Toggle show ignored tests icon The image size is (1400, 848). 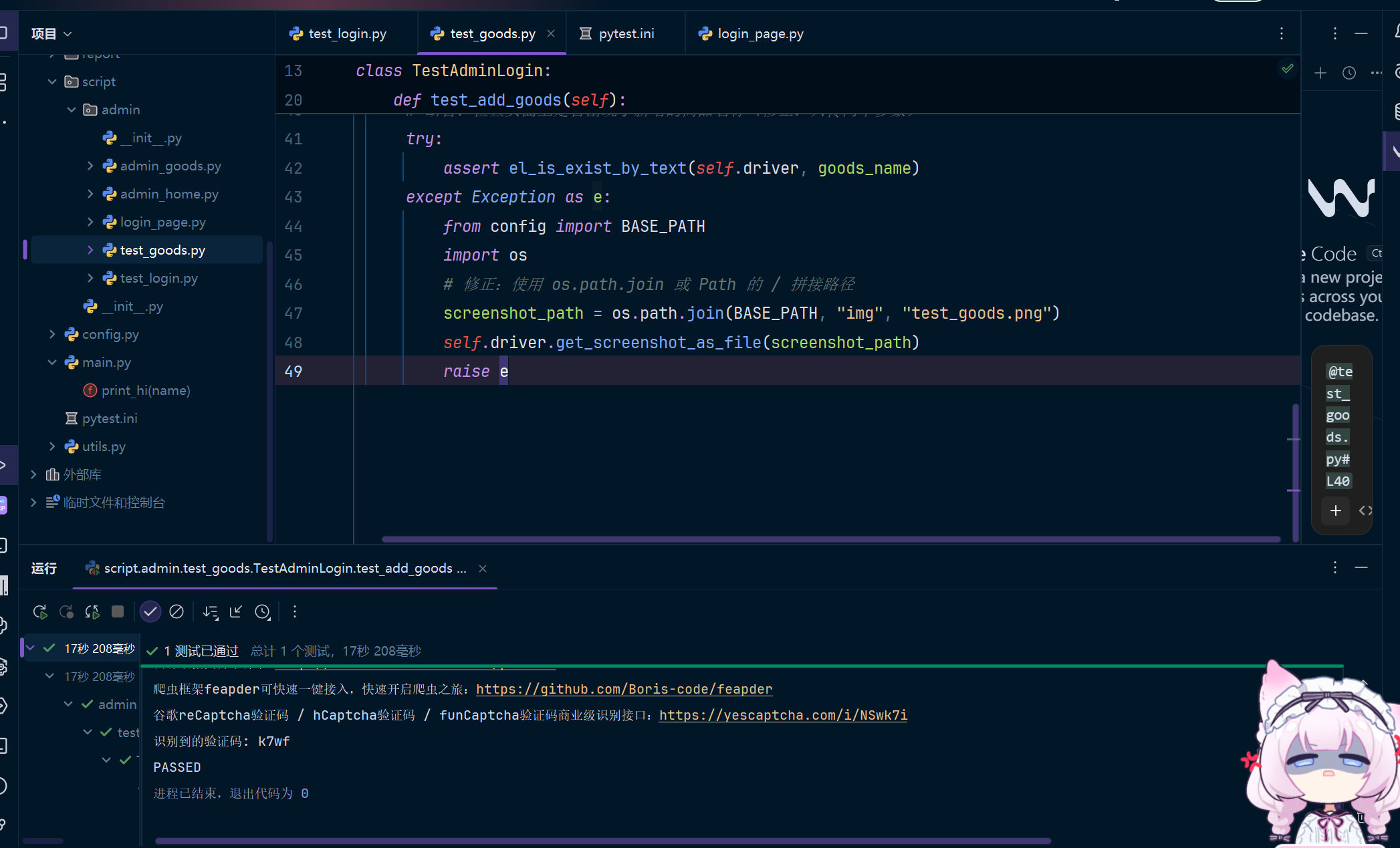(x=177, y=611)
